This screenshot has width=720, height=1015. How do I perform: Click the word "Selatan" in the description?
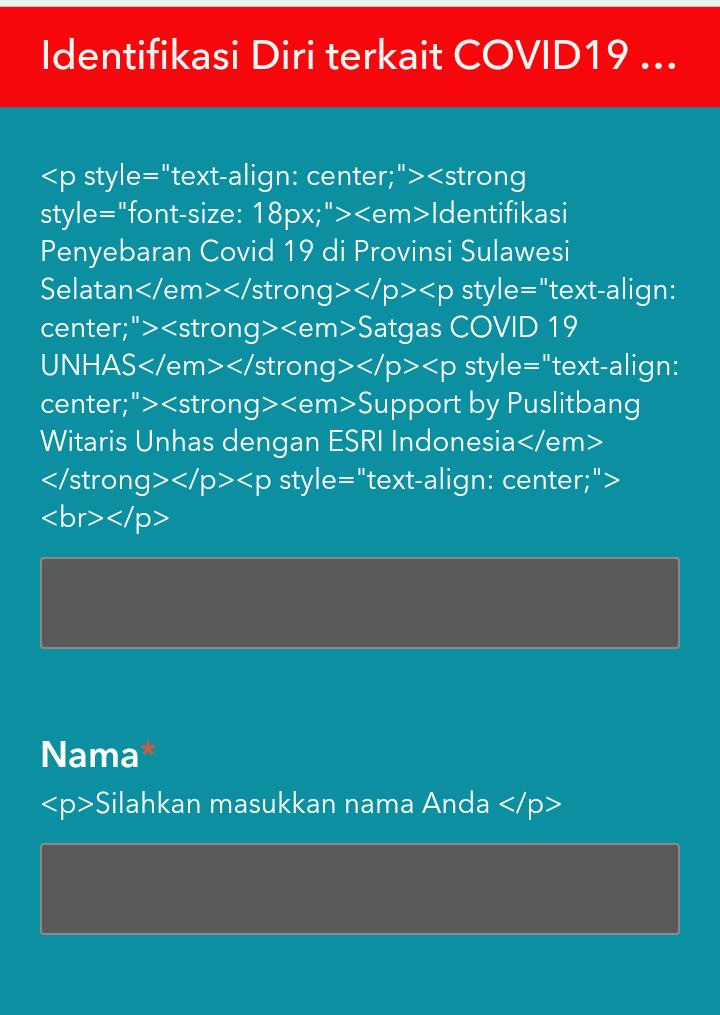pos(87,290)
